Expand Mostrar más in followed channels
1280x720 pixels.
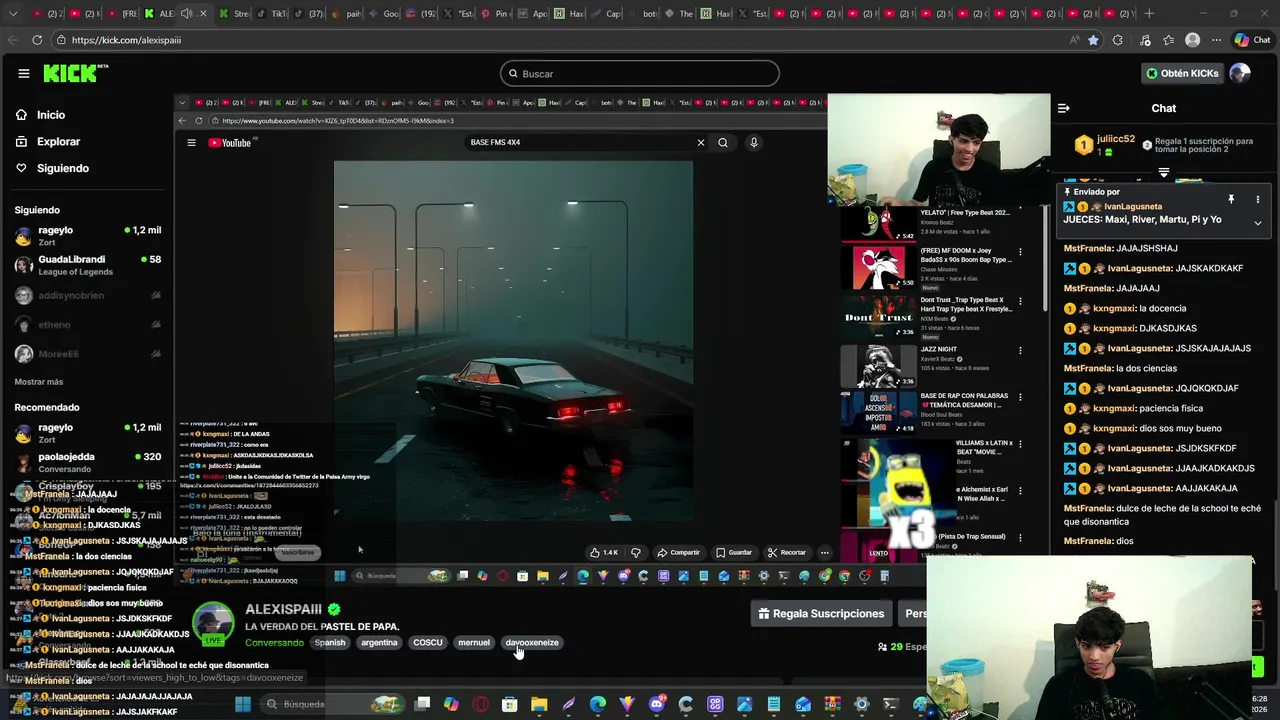[39, 382]
